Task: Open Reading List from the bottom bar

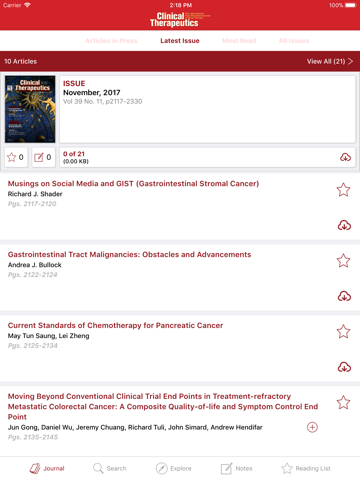Action: 306,468
